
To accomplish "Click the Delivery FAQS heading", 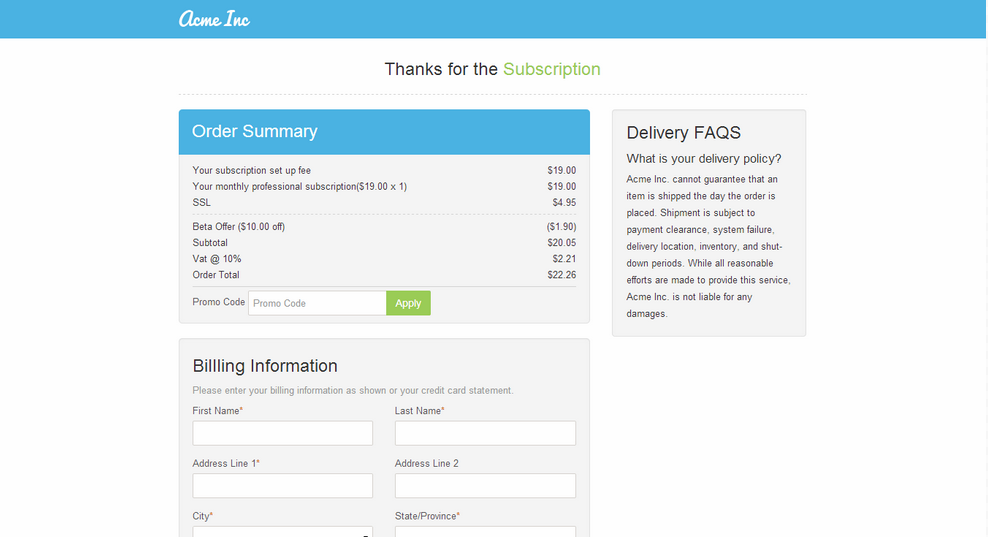I will (x=683, y=133).
